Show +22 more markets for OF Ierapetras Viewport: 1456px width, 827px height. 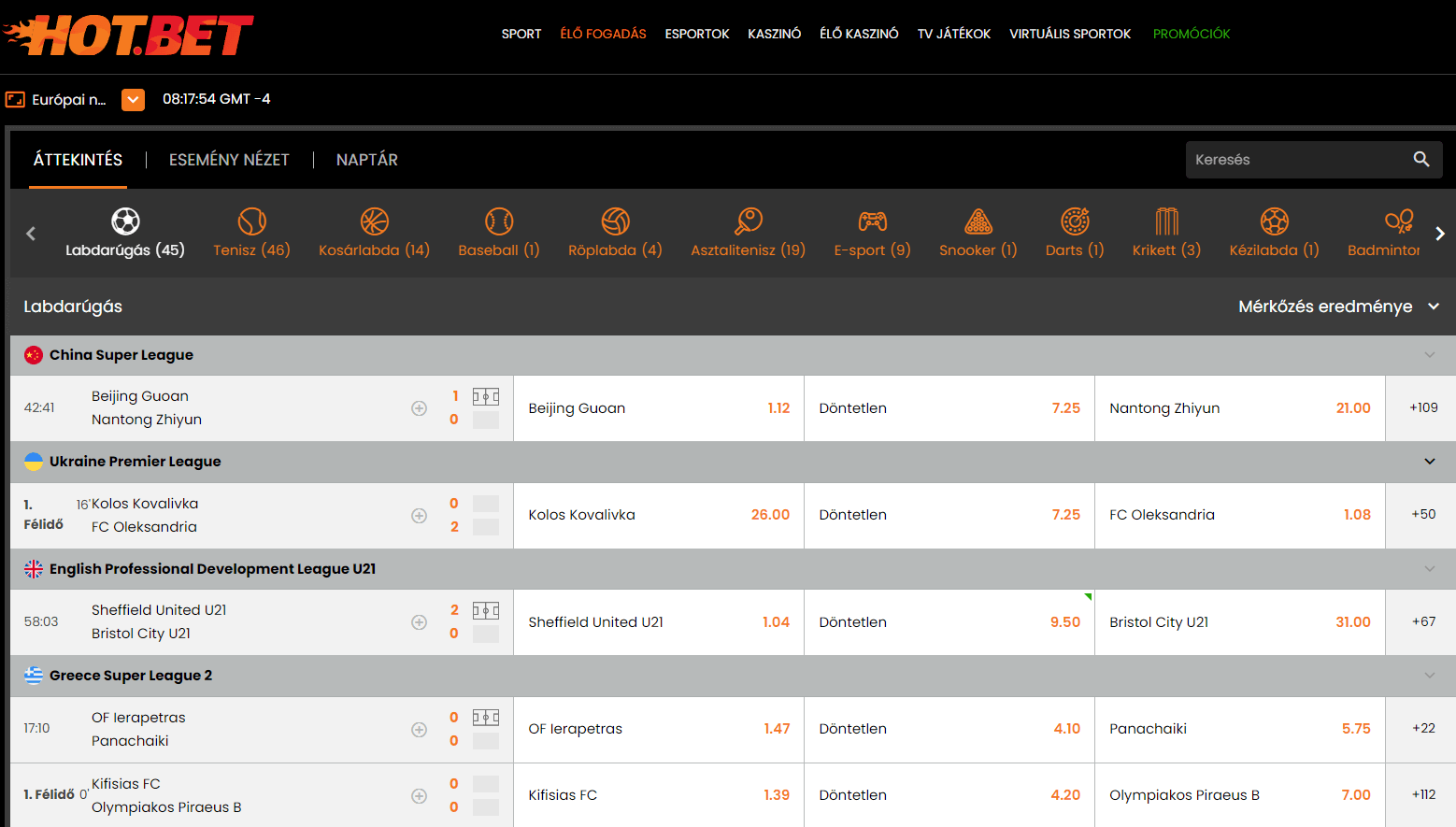tap(1423, 728)
